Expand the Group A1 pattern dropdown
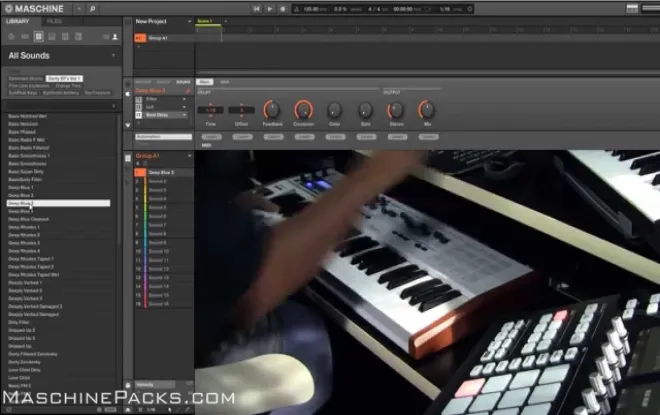The height and width of the screenshot is (415, 660). click(x=189, y=156)
